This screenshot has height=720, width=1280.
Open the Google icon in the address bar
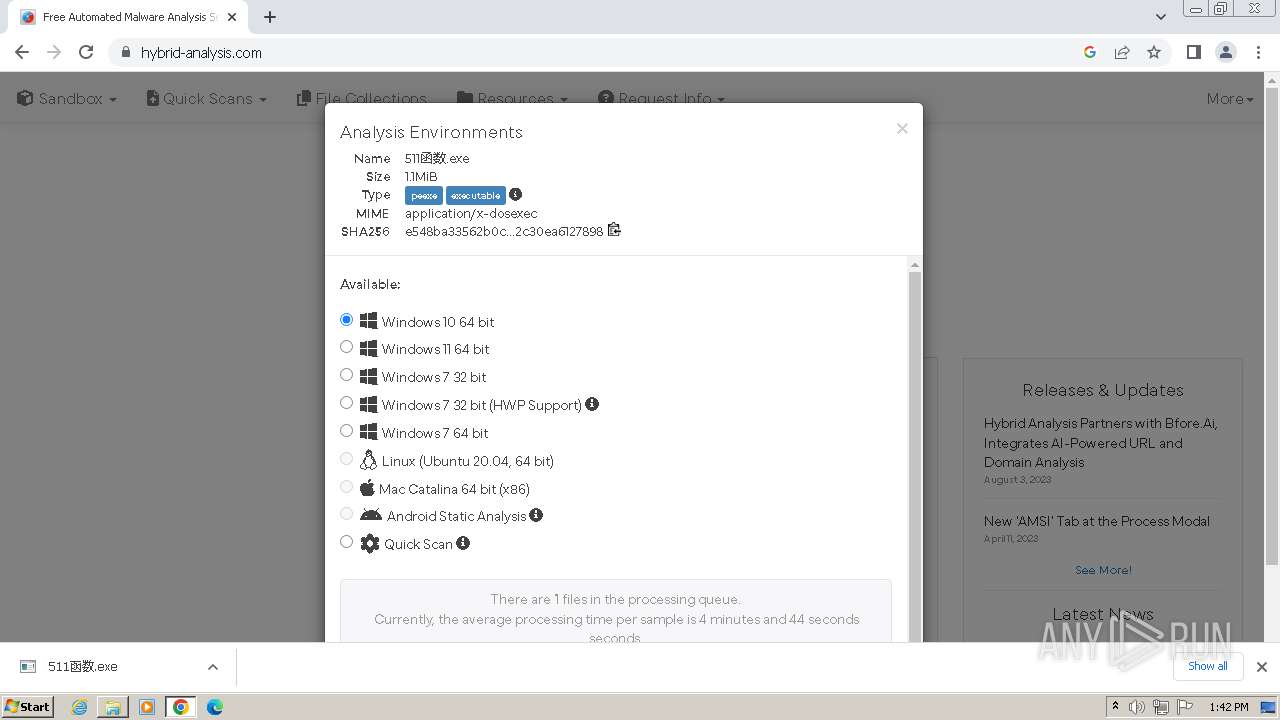pos(1090,52)
